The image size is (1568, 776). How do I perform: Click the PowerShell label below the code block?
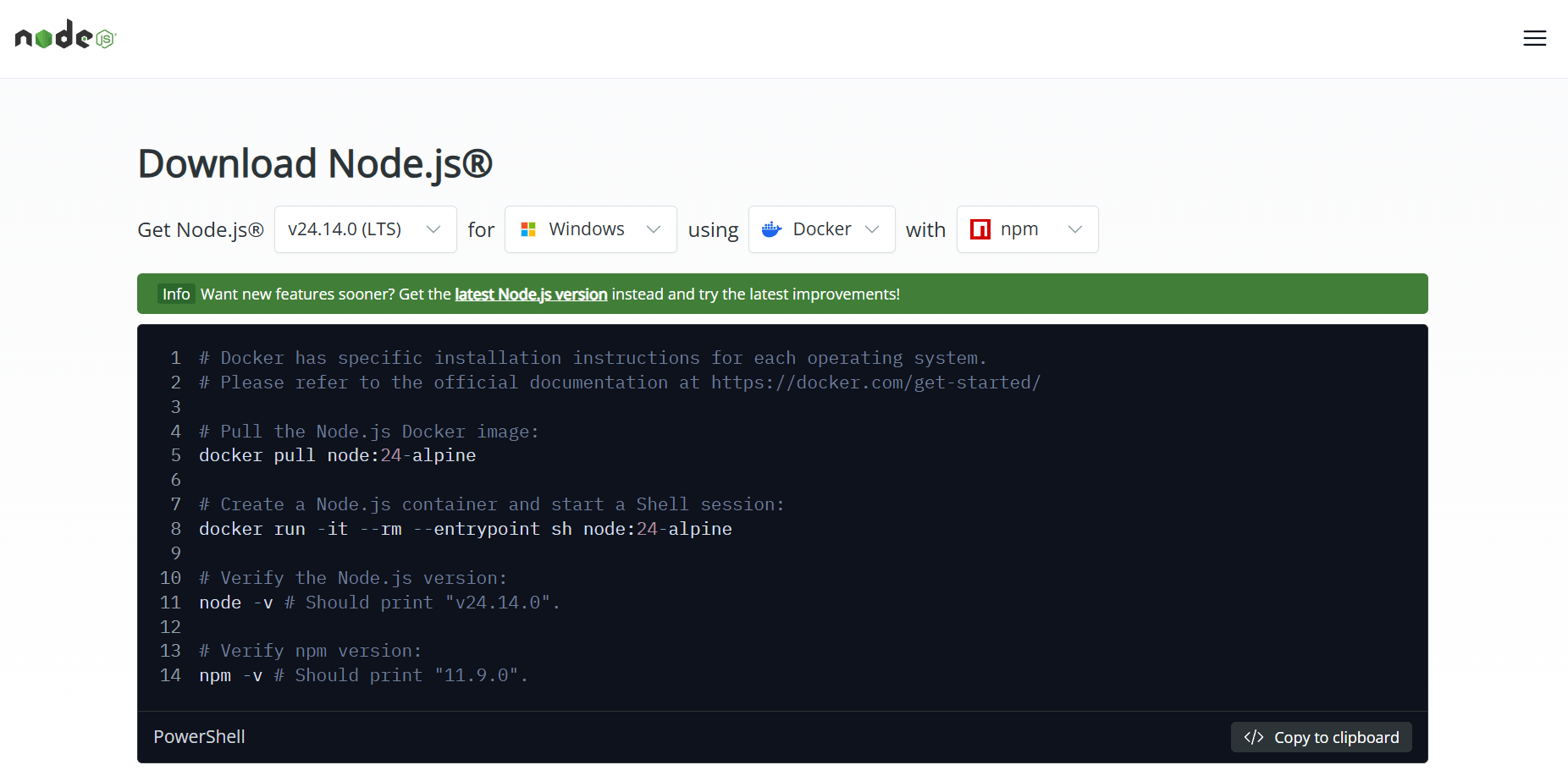[x=199, y=736]
